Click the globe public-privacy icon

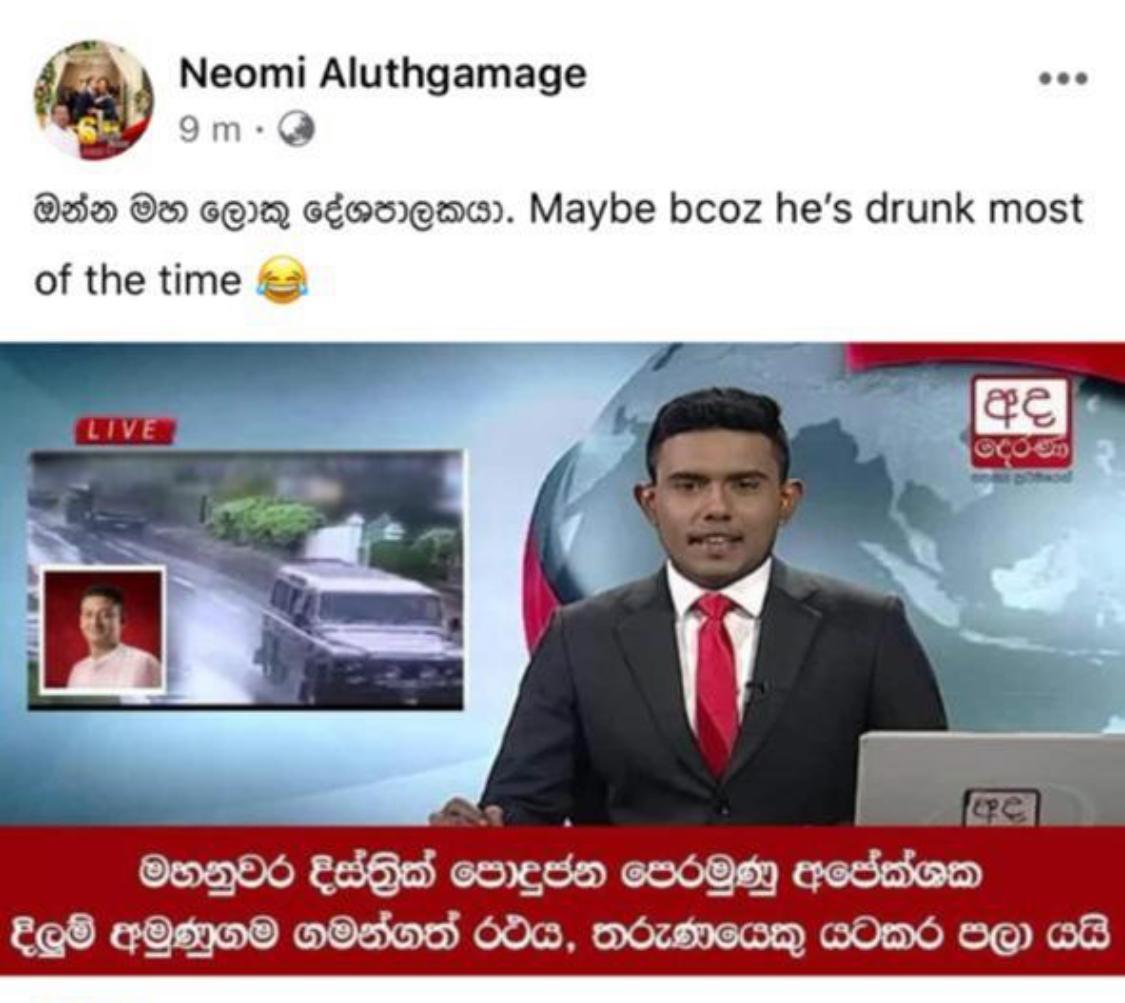click(296, 129)
